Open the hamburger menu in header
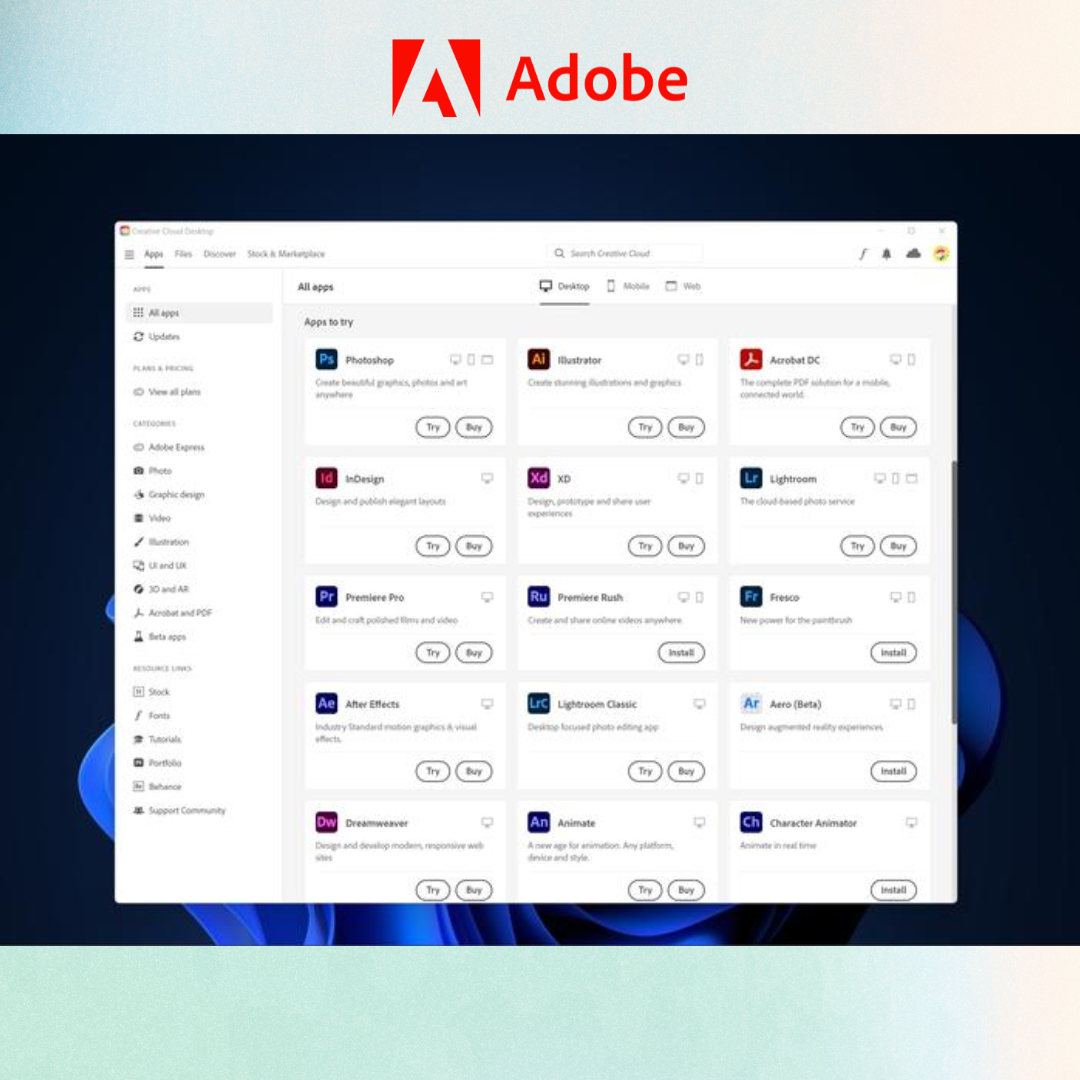Screen dimensions: 1080x1080 click(x=129, y=254)
